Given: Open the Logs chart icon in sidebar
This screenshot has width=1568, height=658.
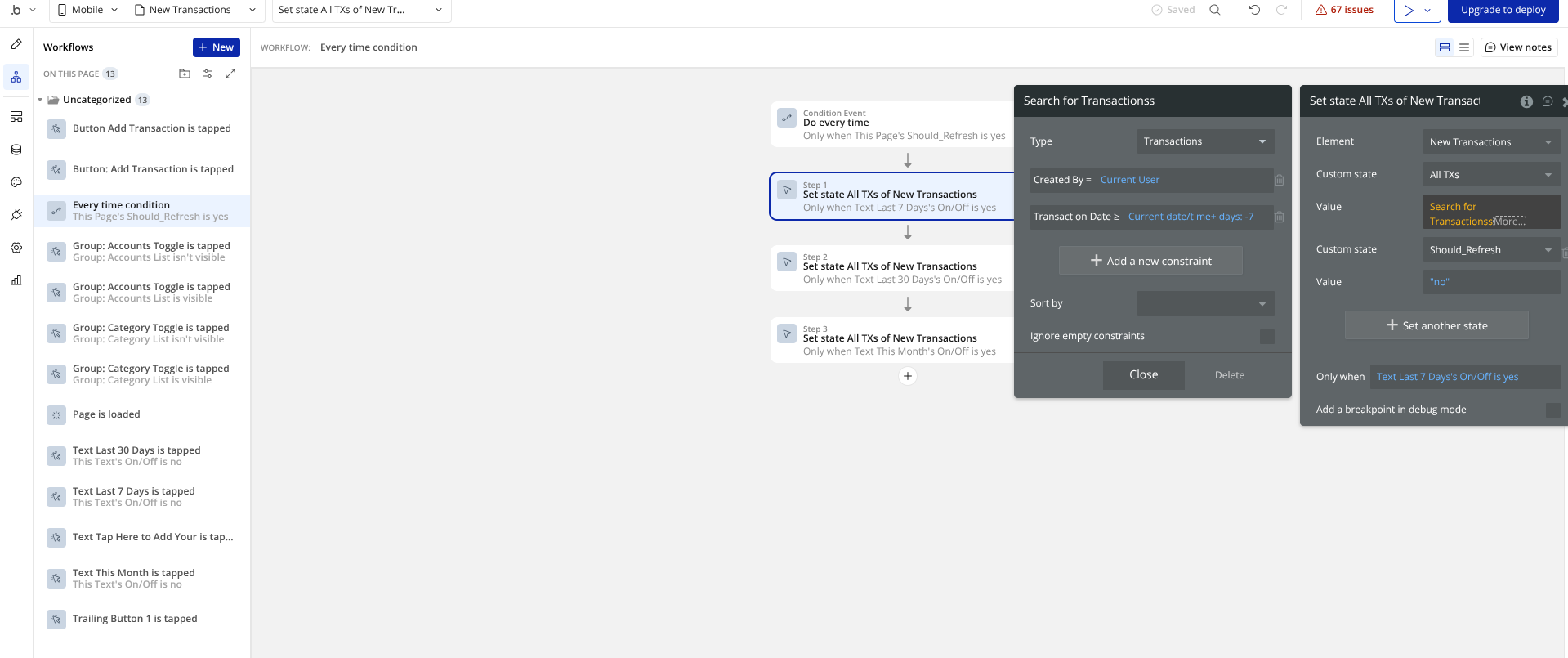Looking at the screenshot, I should pyautogui.click(x=16, y=280).
